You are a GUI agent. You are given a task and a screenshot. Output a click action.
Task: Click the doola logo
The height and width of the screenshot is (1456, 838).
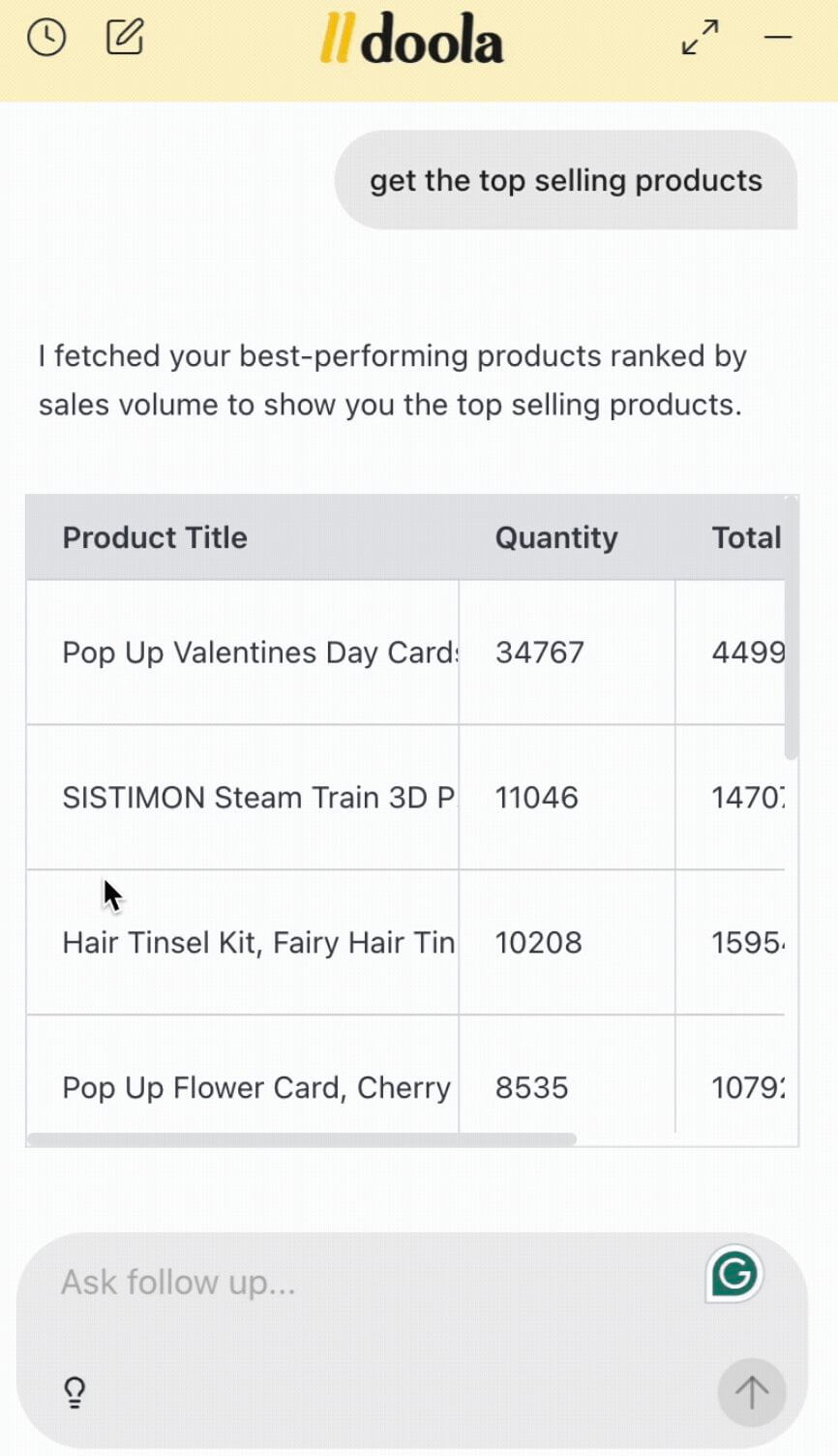pos(412,41)
